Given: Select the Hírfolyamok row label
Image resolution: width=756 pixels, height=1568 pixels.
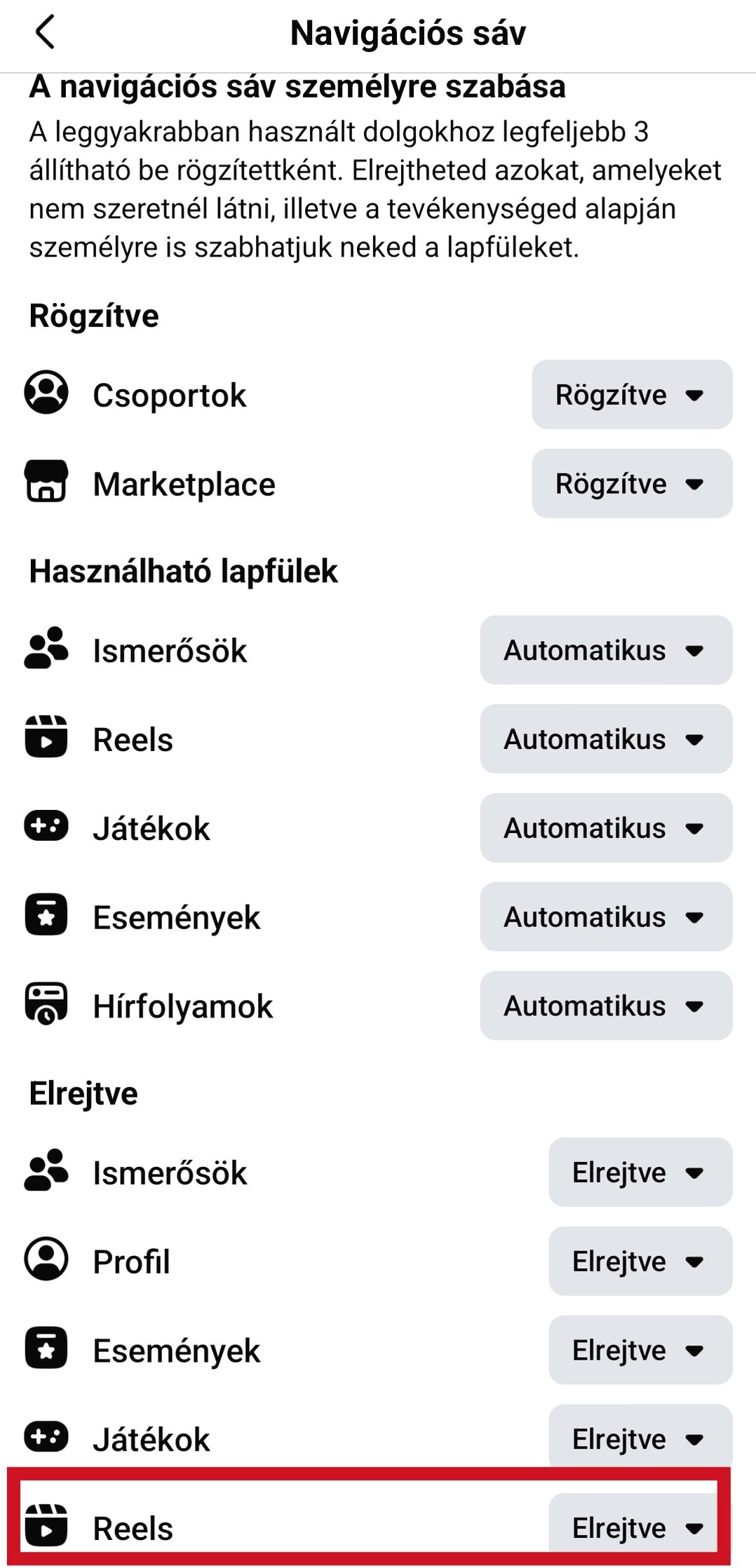Looking at the screenshot, I should pos(183,1006).
